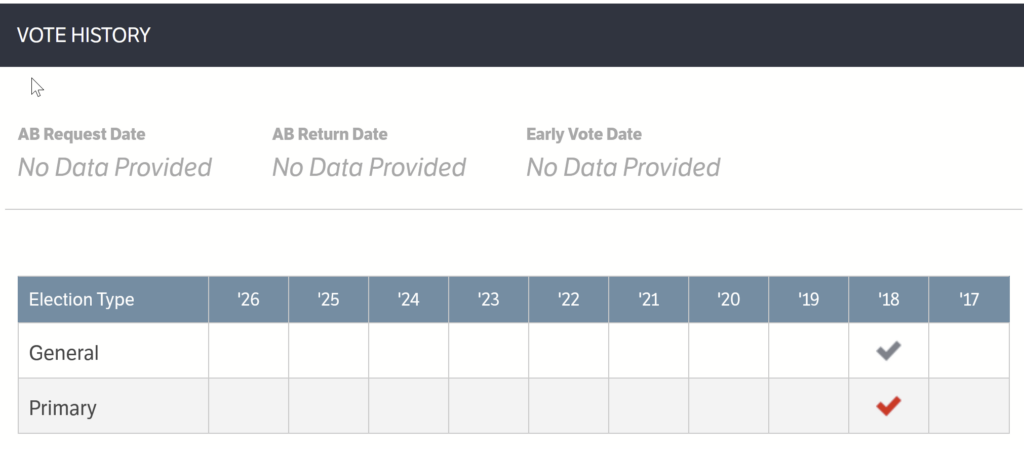
Task: Select the Primary election row label
Action: [x=64, y=406]
